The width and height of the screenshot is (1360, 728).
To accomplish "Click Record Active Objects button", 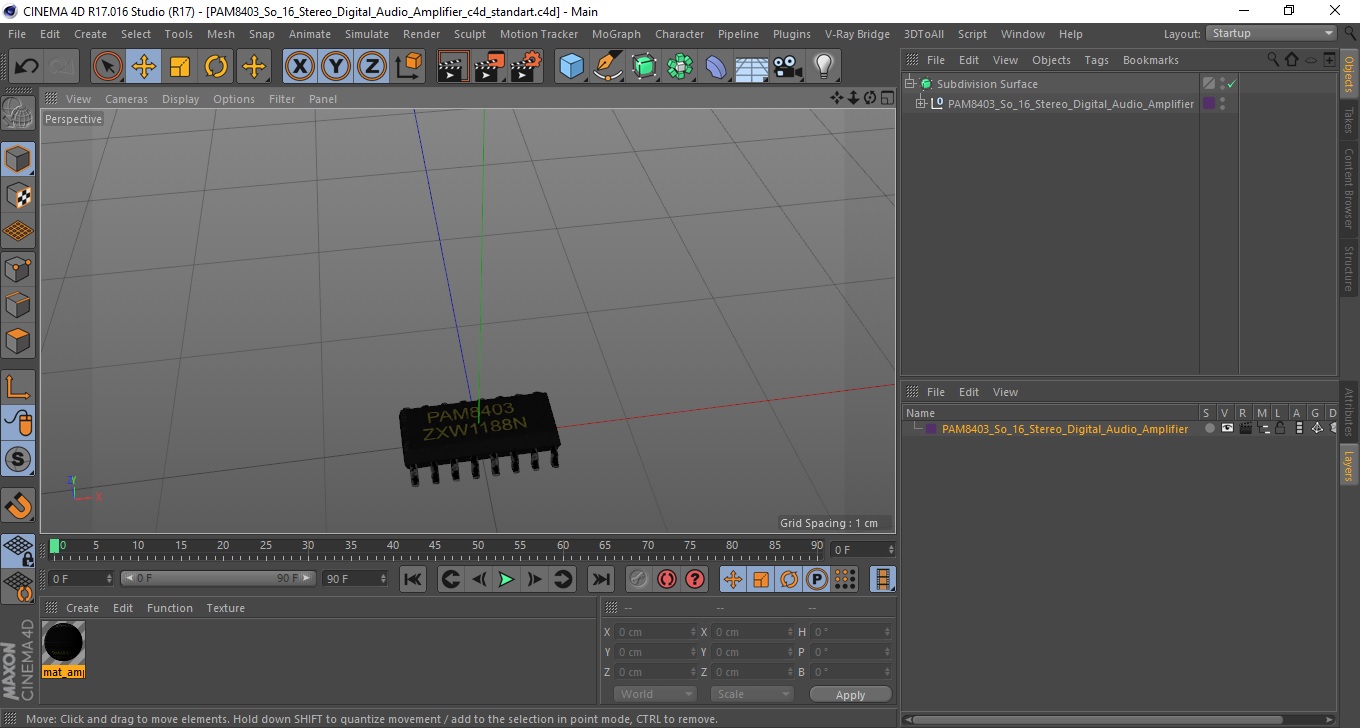I will 638,579.
